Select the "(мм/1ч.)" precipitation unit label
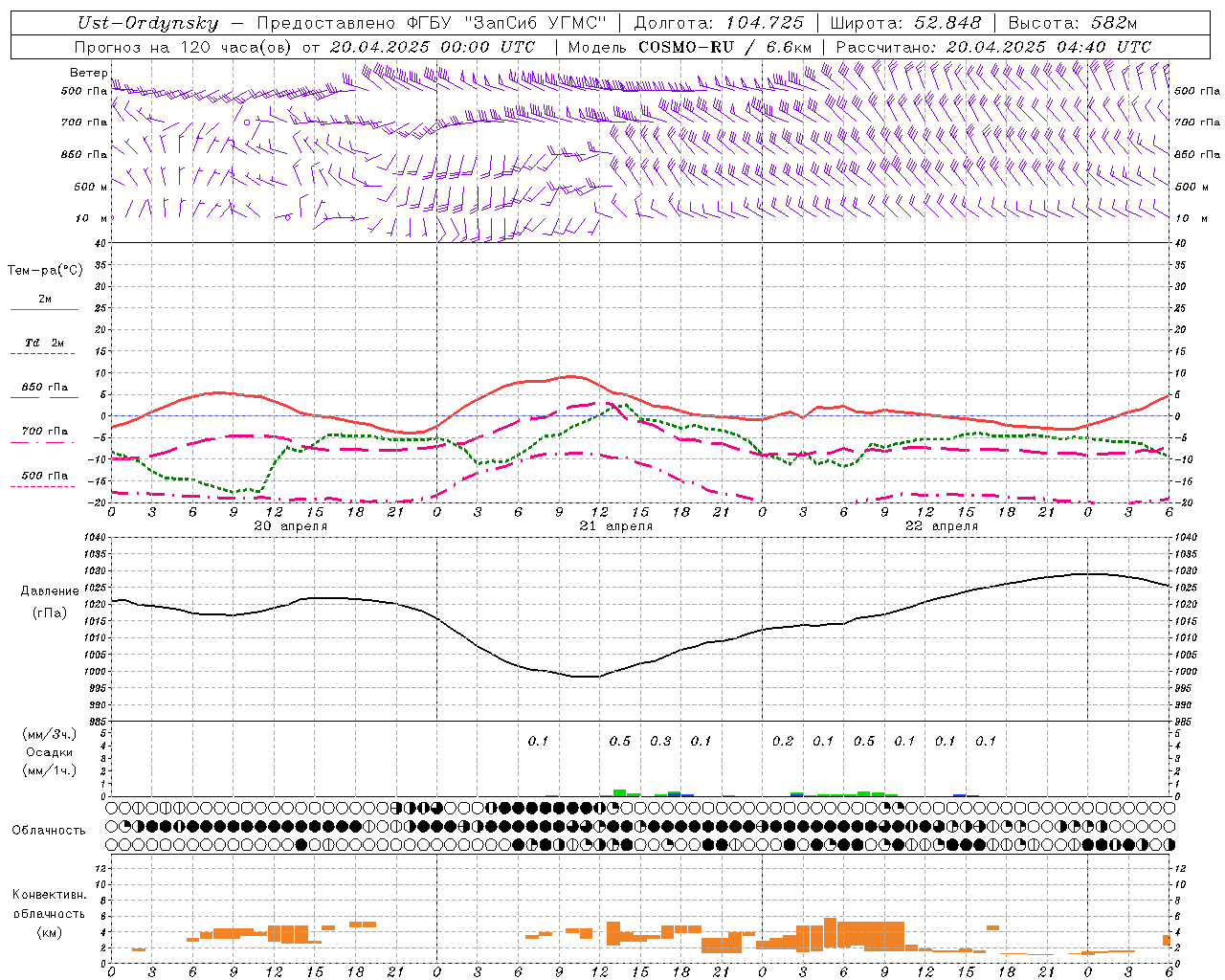This screenshot has height=980, width=1225. 50,770
